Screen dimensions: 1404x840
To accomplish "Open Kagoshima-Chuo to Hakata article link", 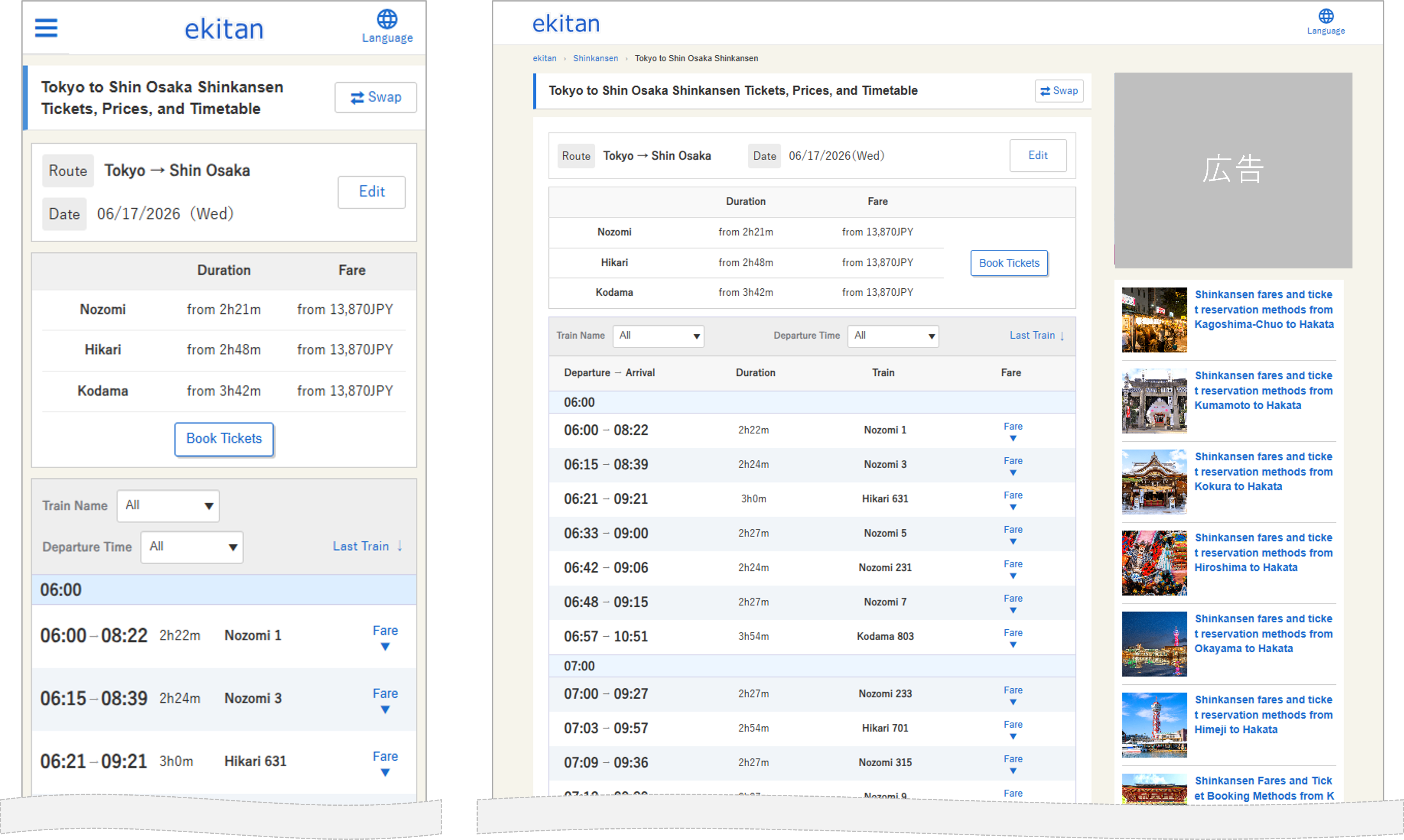I will [1263, 309].
